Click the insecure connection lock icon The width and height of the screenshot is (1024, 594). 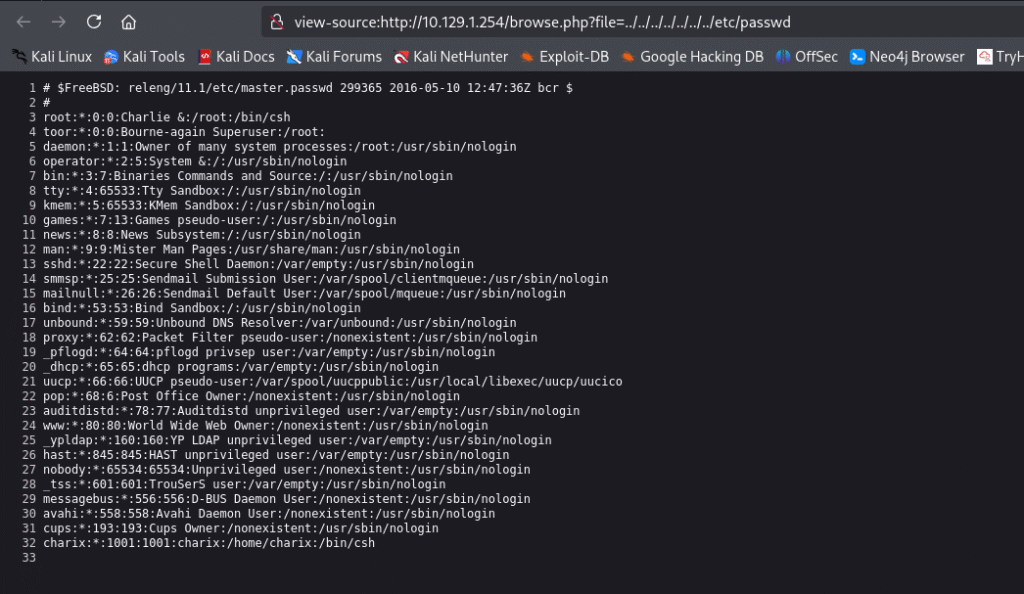click(x=277, y=22)
